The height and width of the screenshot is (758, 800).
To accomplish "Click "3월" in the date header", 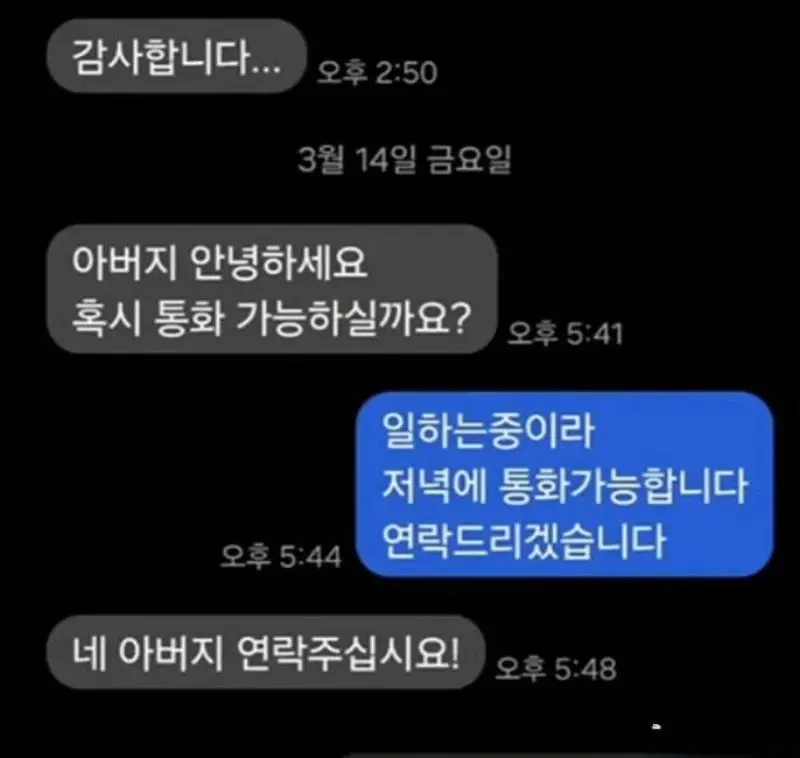I will click(321, 159).
